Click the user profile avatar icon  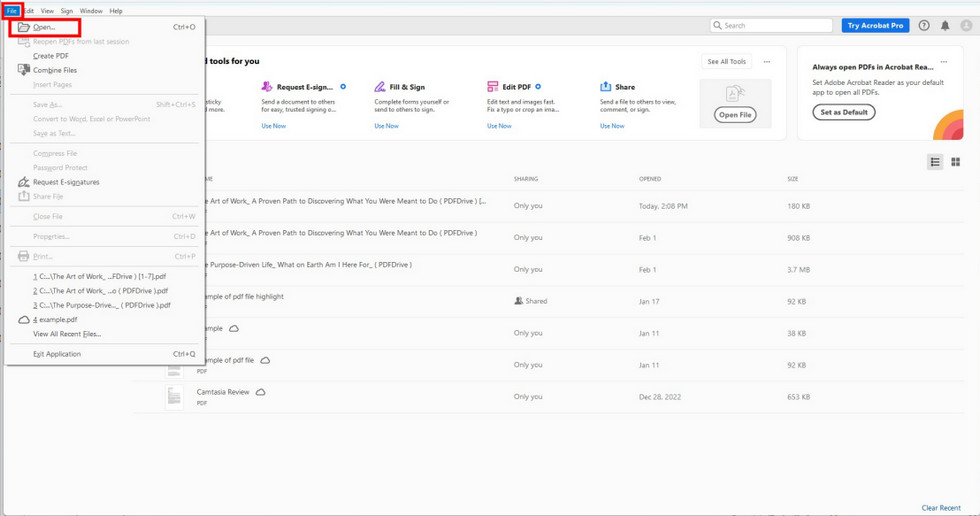click(x=966, y=25)
